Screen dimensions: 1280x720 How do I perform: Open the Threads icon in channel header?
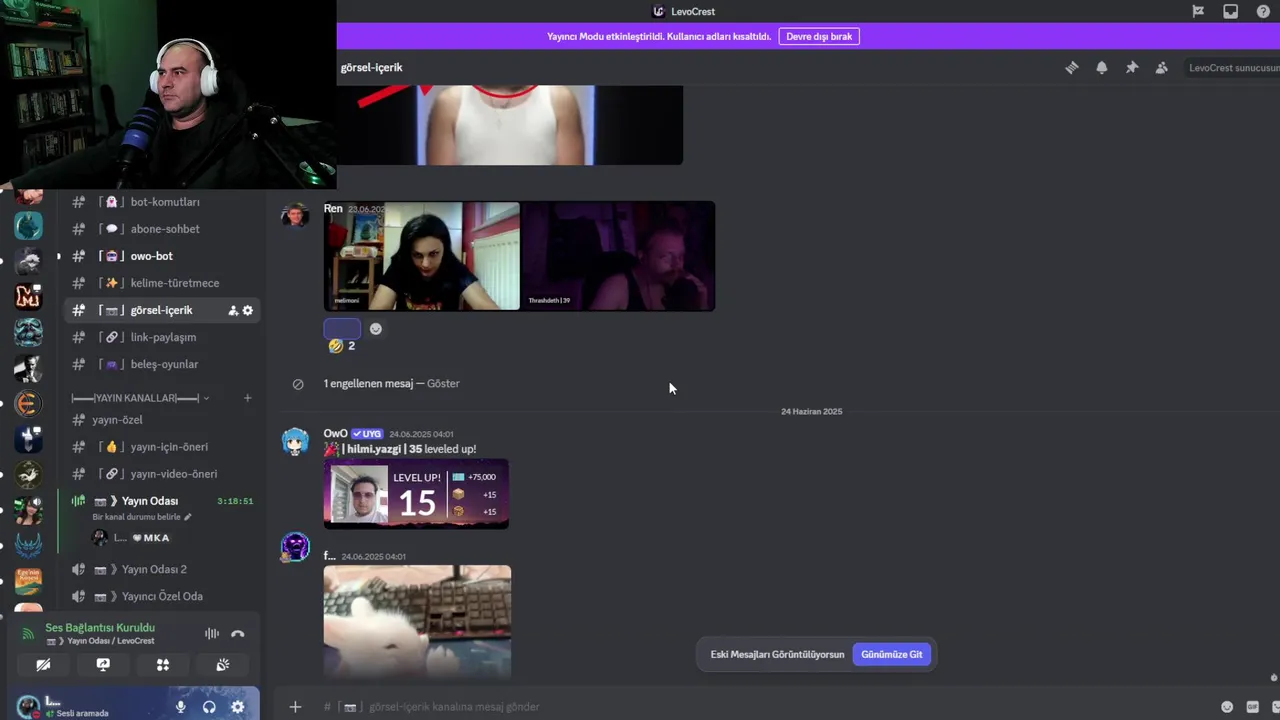tap(1071, 68)
